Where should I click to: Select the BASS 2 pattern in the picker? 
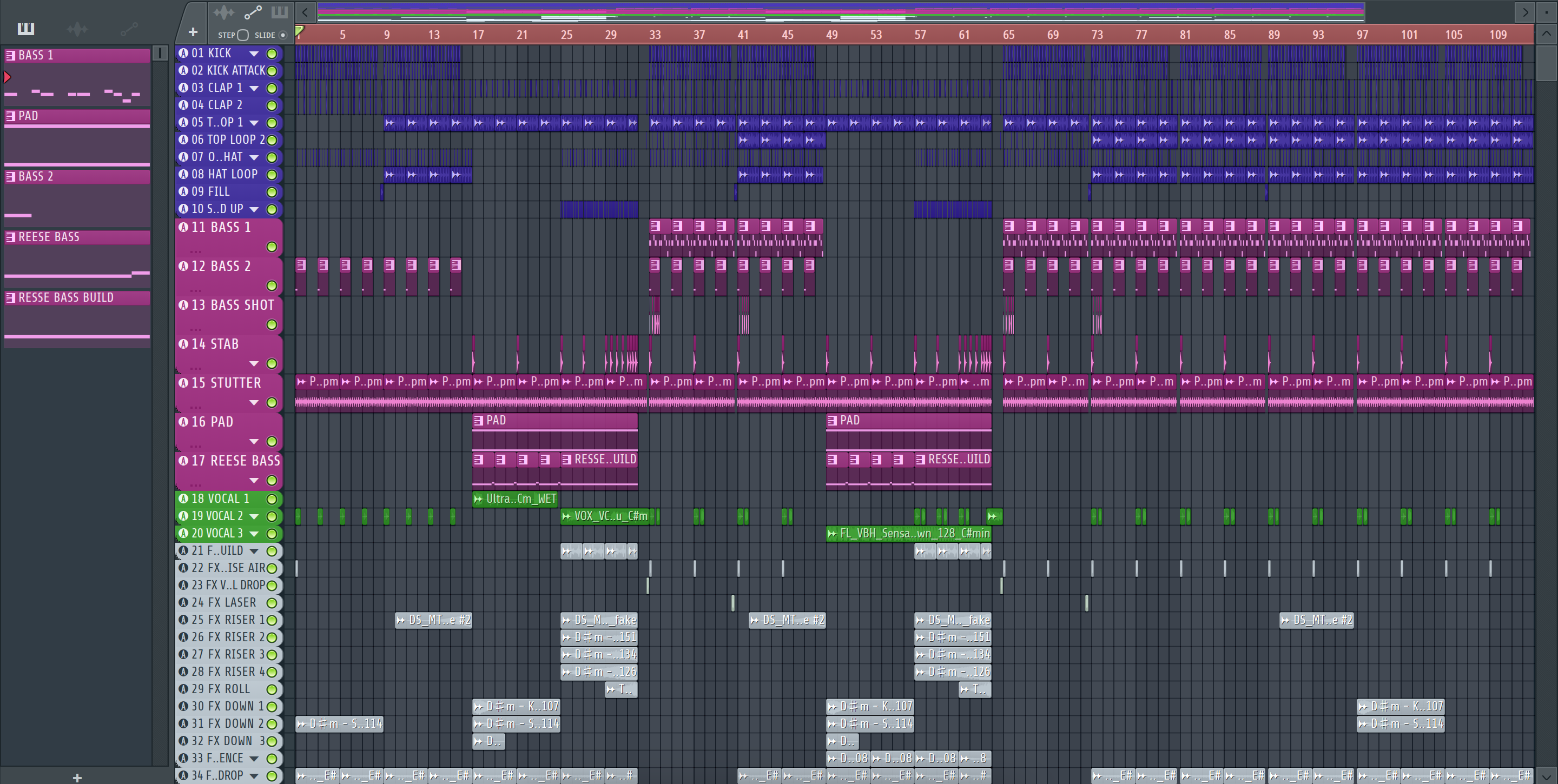click(x=36, y=176)
